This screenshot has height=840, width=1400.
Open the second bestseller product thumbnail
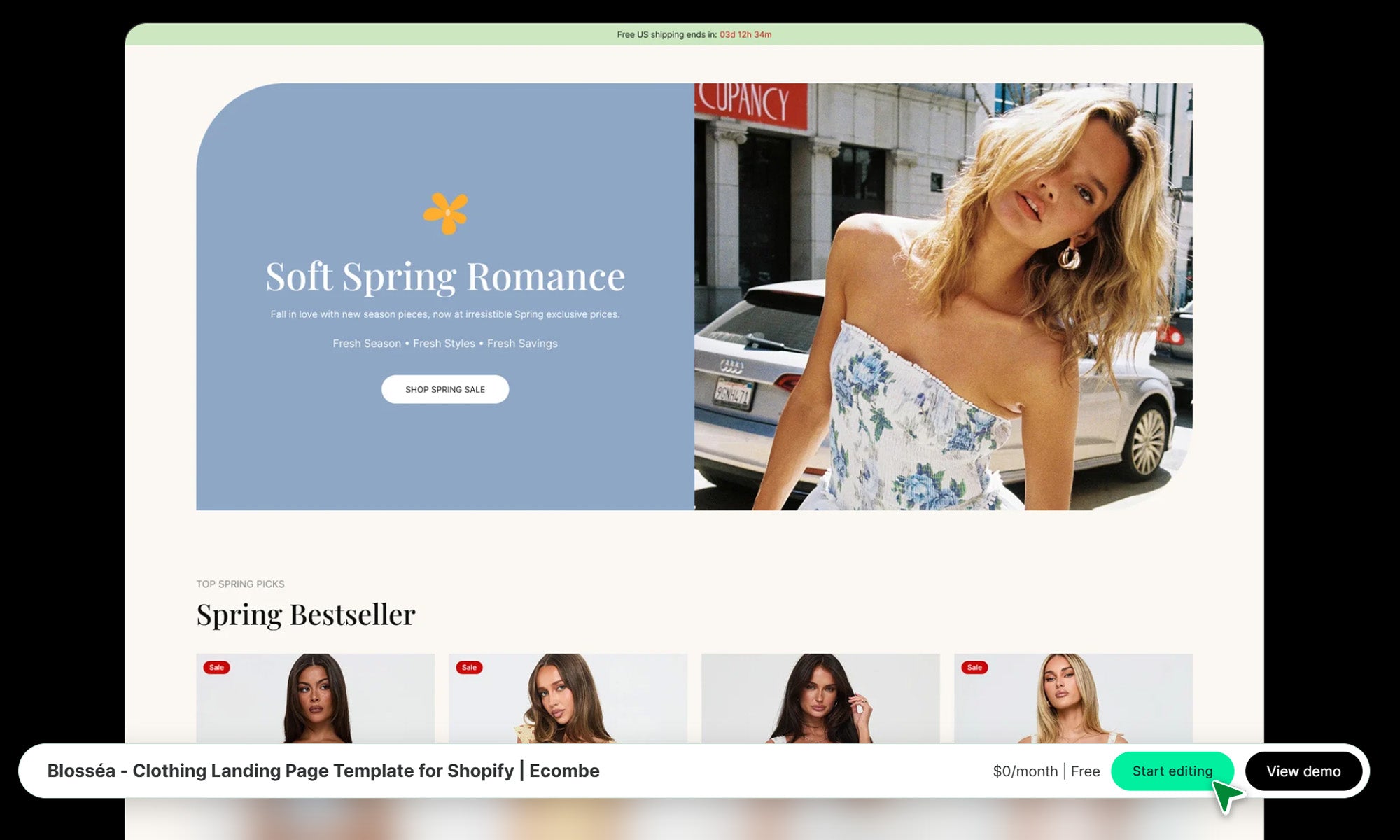tap(568, 700)
